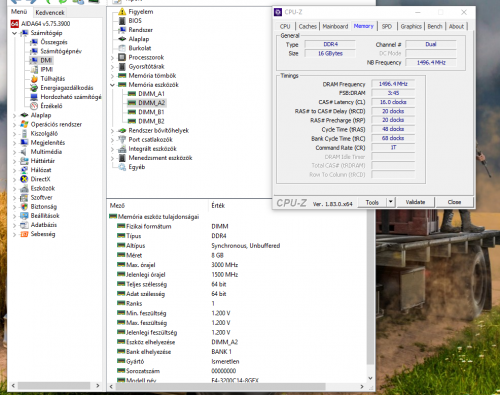500x395 pixels.
Task: Select the DIMM_A2 tree entry
Action: [152, 103]
